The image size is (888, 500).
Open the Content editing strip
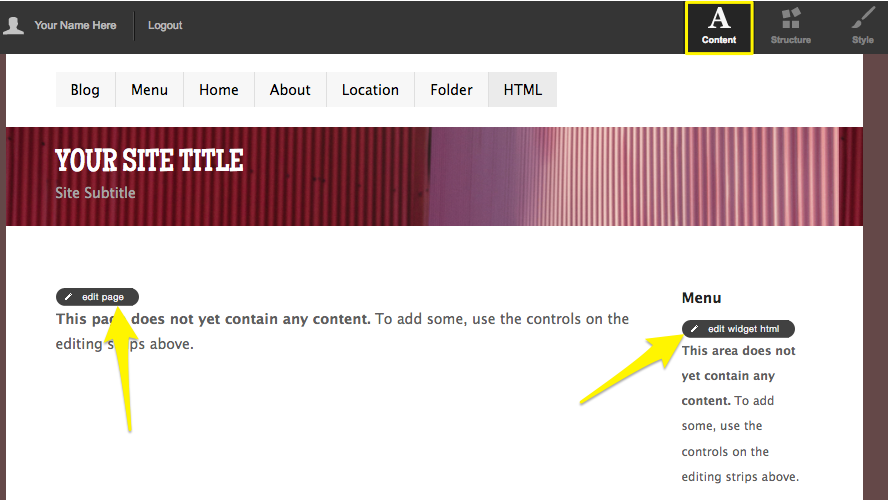pos(718,27)
